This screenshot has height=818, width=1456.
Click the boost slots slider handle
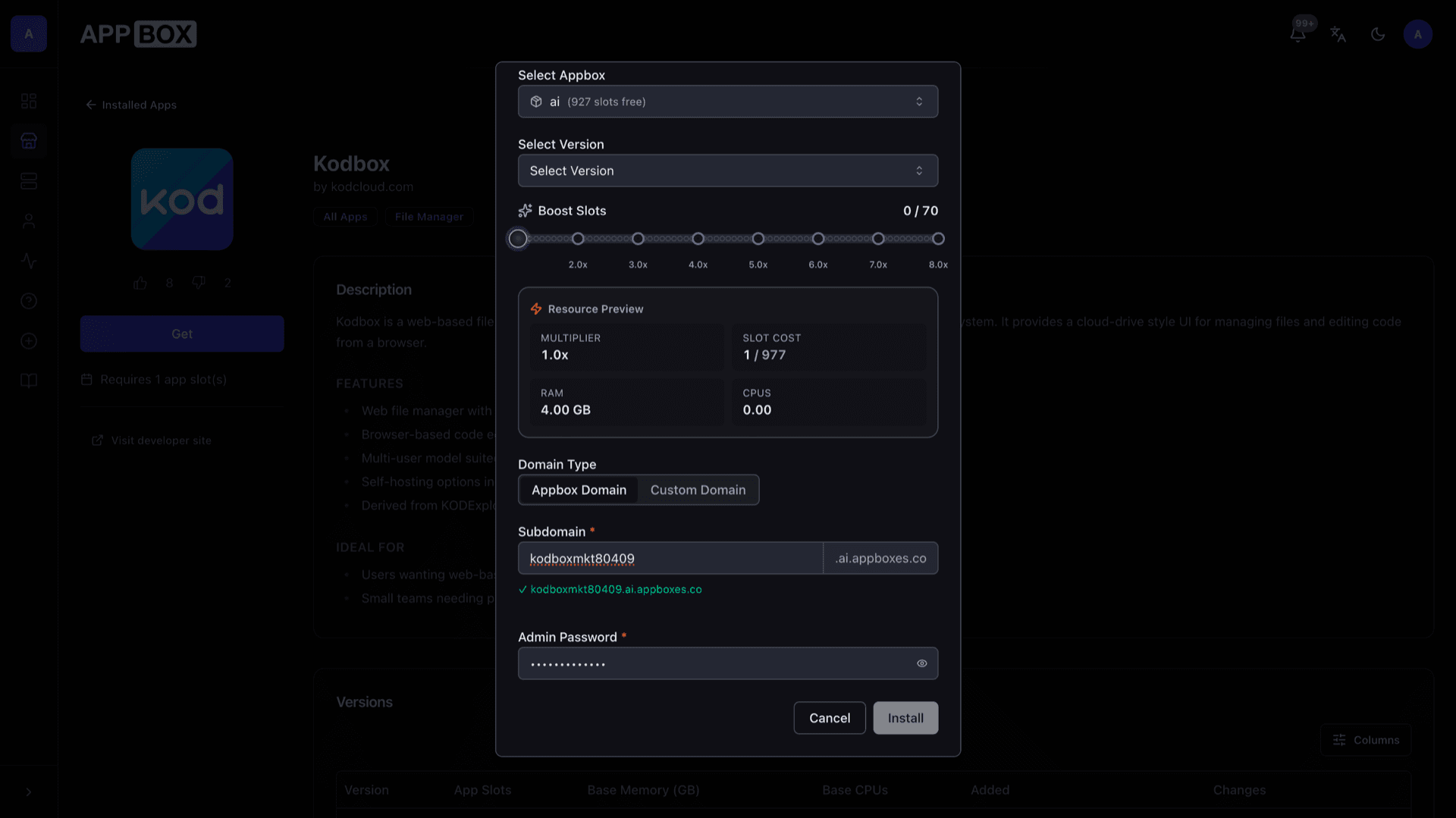(518, 239)
